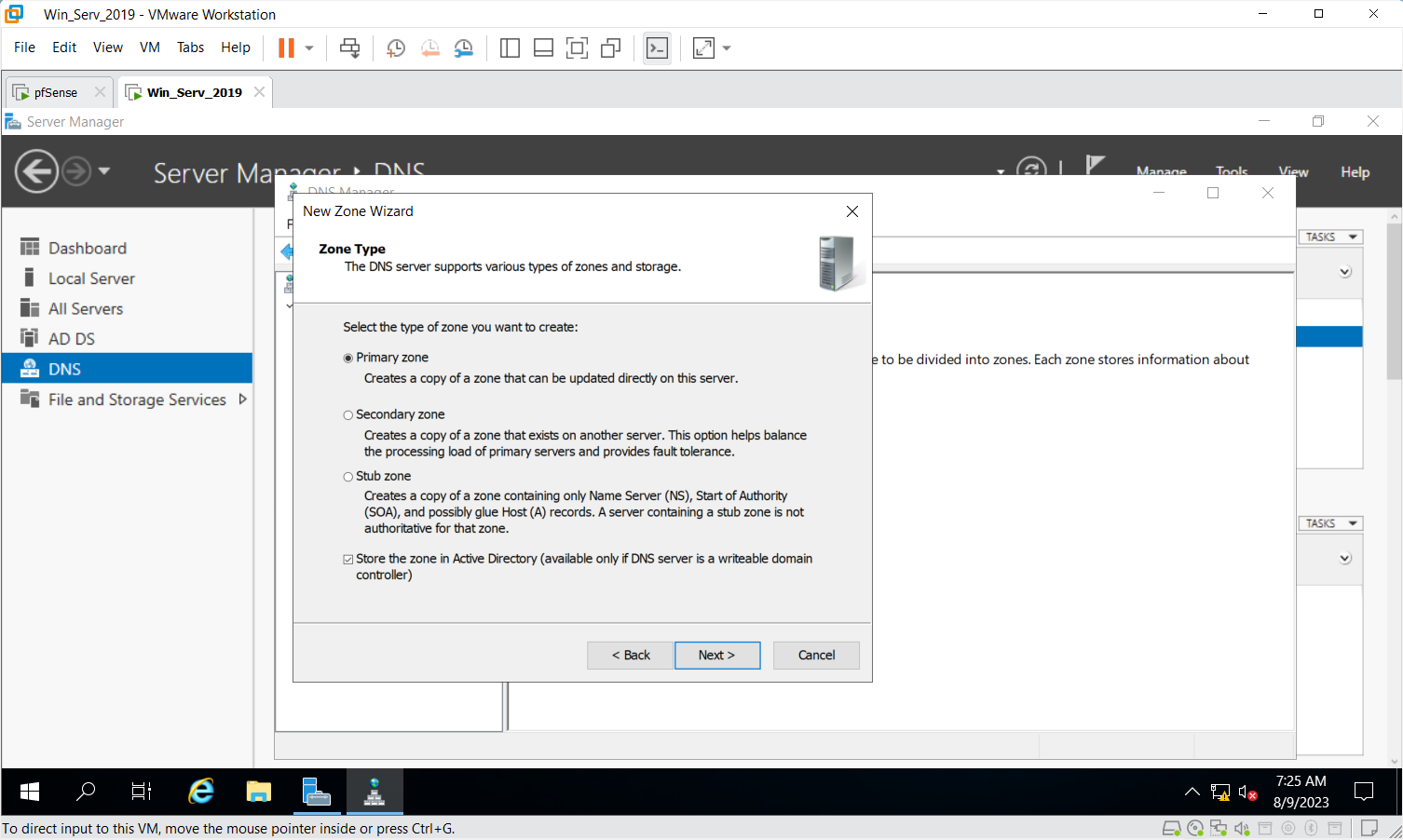Expand File and Storage Services arrow
Image resolution: width=1403 pixels, height=840 pixels.
point(243,399)
